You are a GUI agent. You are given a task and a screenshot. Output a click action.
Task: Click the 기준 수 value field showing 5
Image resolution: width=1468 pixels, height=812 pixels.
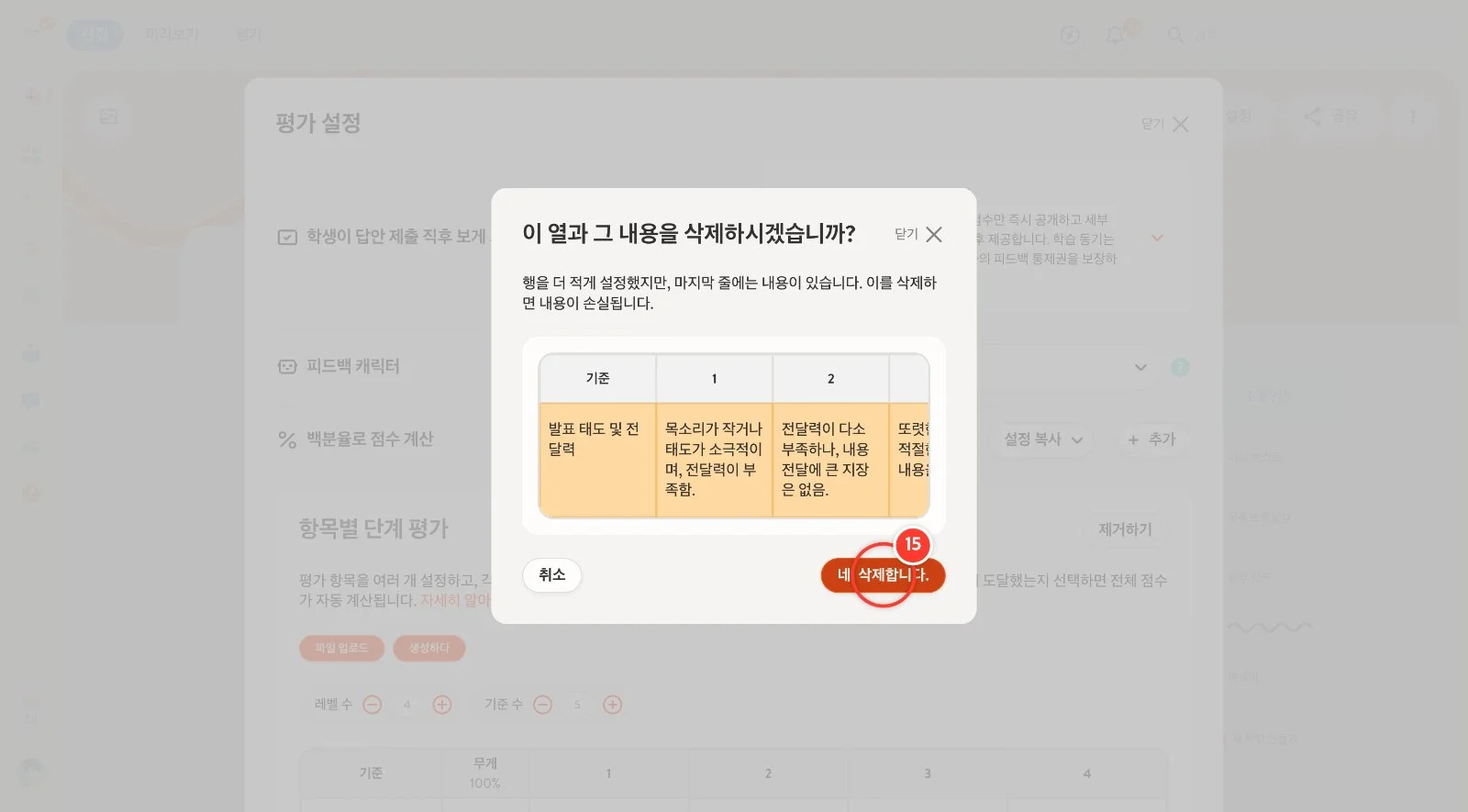(577, 705)
